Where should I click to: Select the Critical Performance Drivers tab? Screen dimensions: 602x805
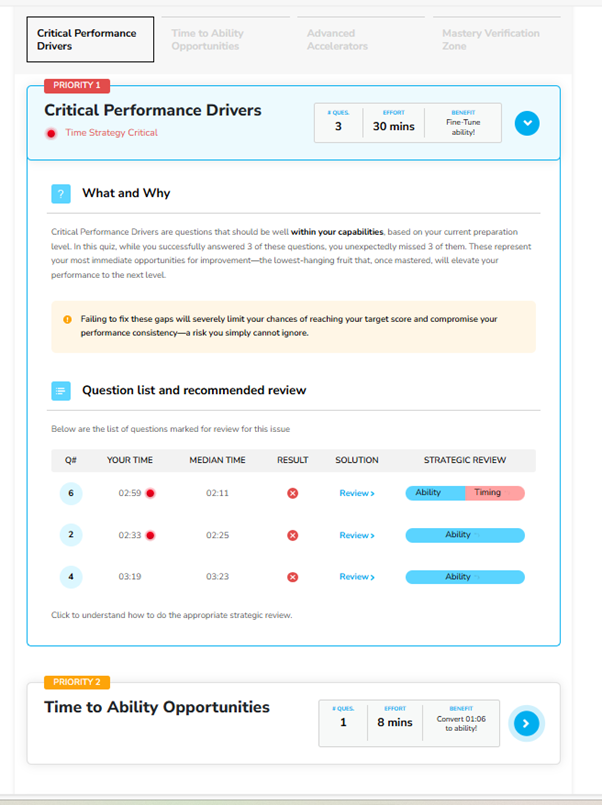(90, 40)
